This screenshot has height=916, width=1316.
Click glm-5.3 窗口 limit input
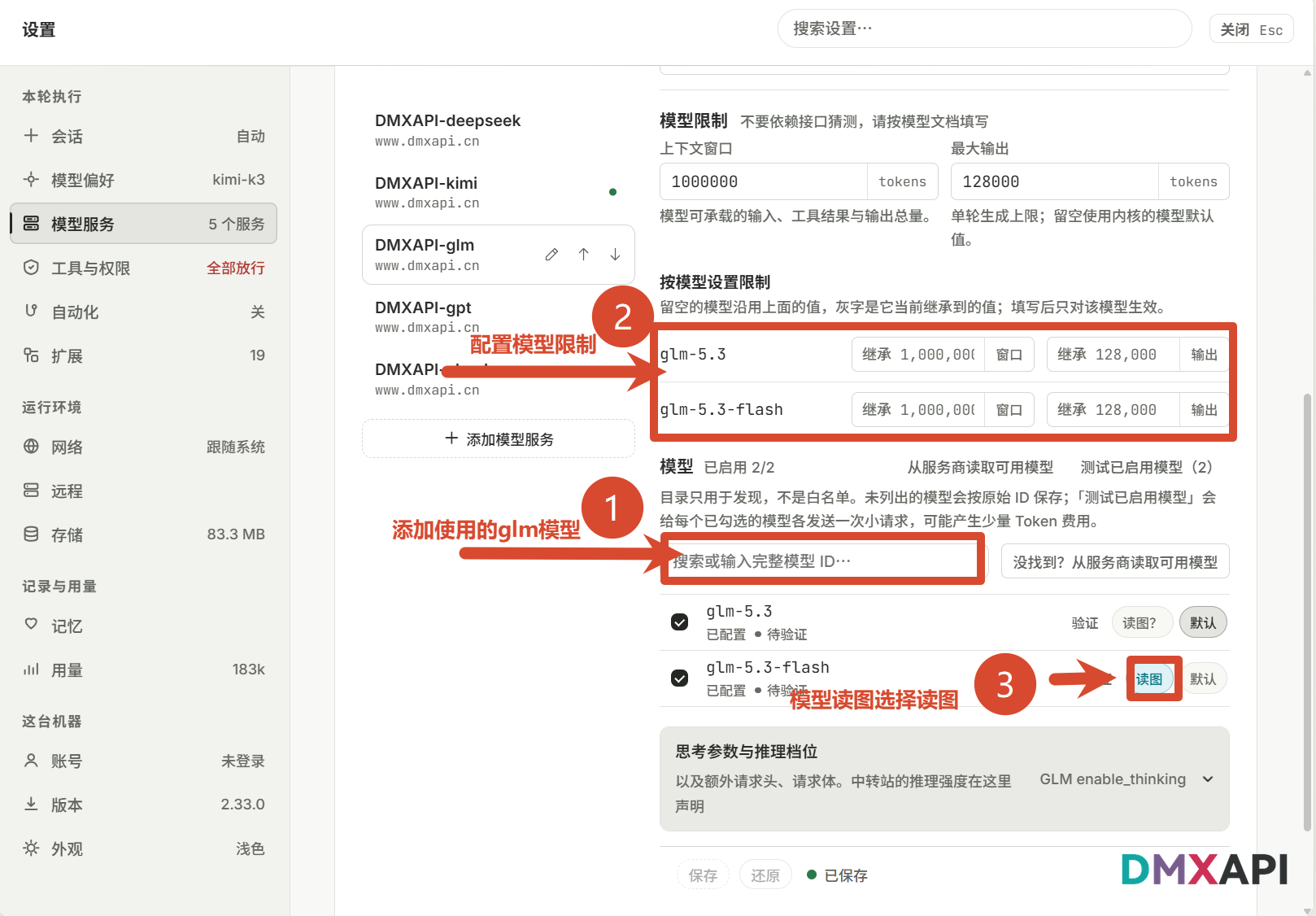click(x=918, y=355)
